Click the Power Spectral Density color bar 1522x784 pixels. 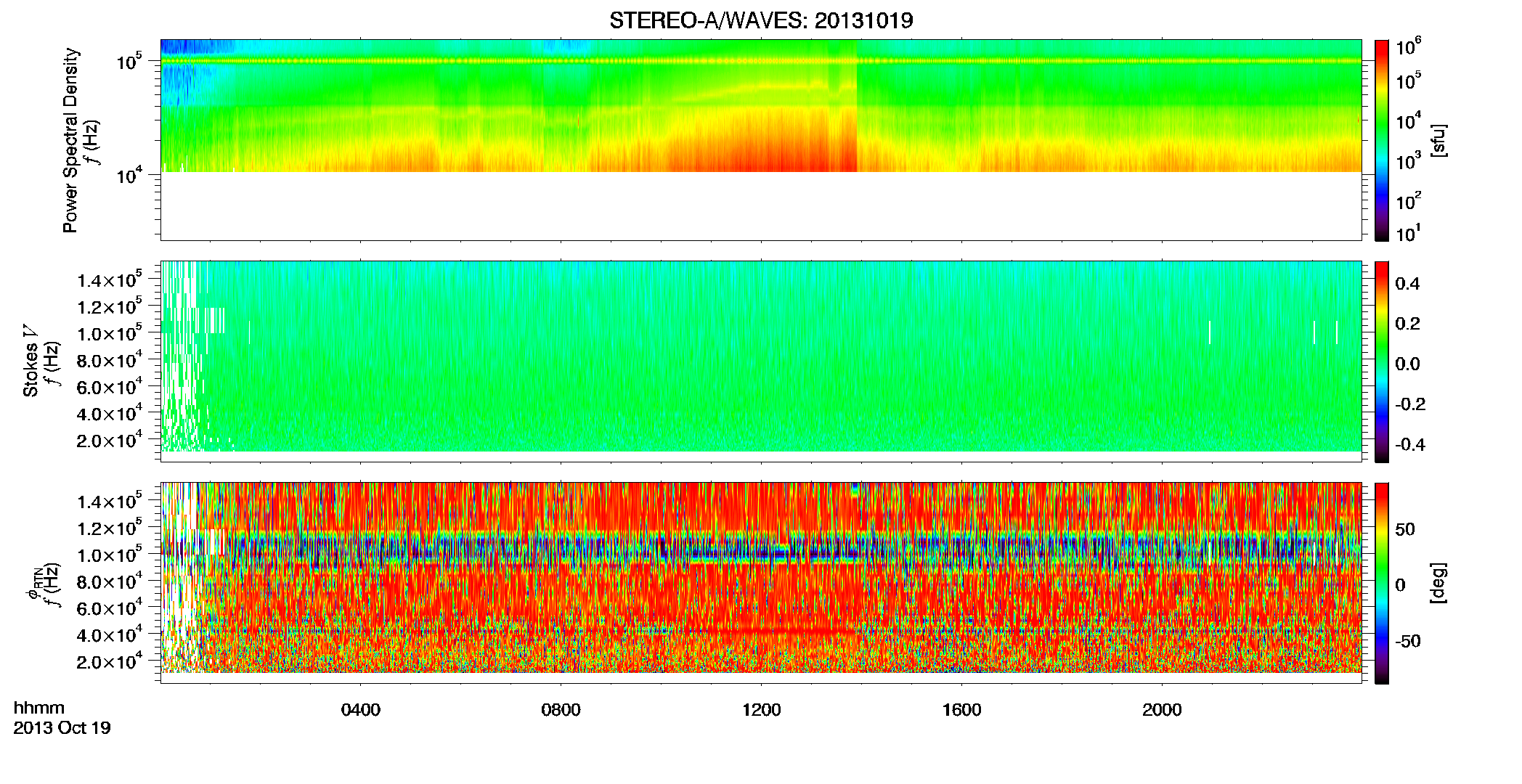point(1382,139)
